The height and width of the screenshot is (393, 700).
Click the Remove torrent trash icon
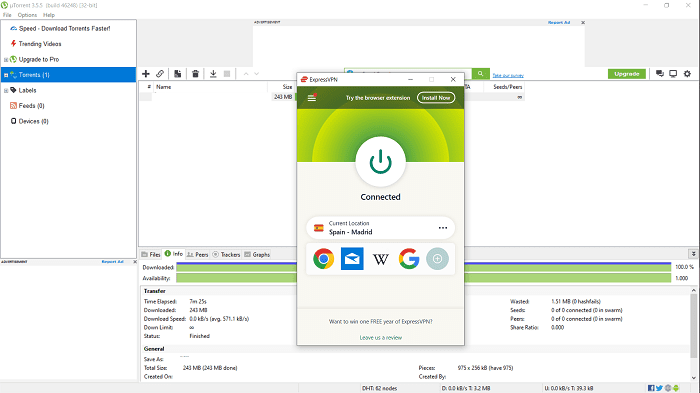click(195, 74)
